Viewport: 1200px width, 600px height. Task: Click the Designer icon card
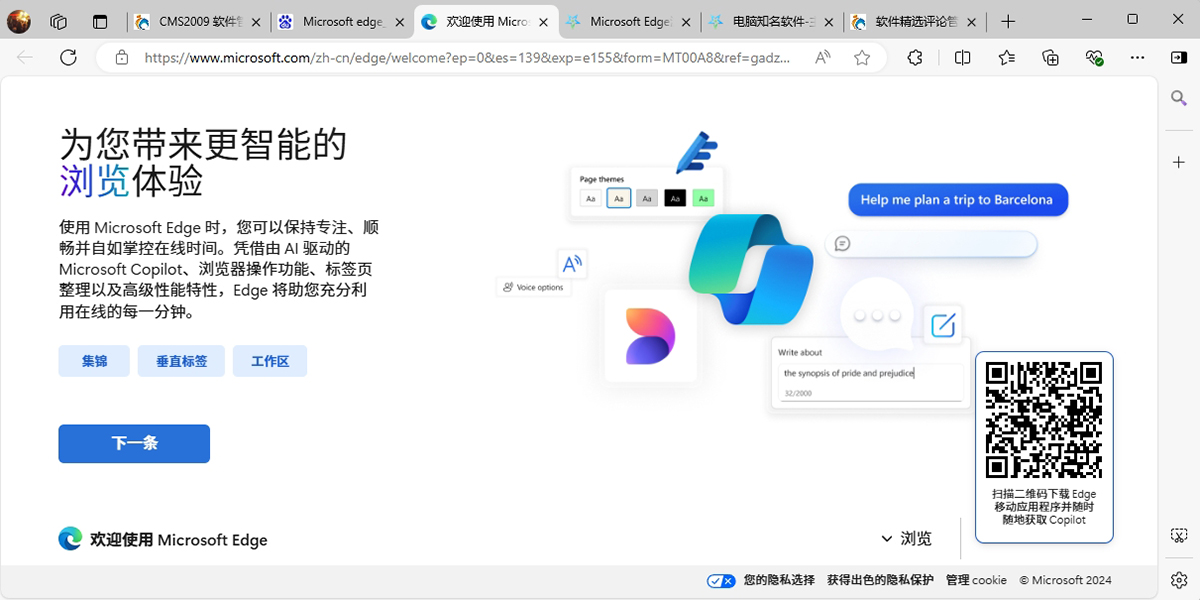point(650,336)
